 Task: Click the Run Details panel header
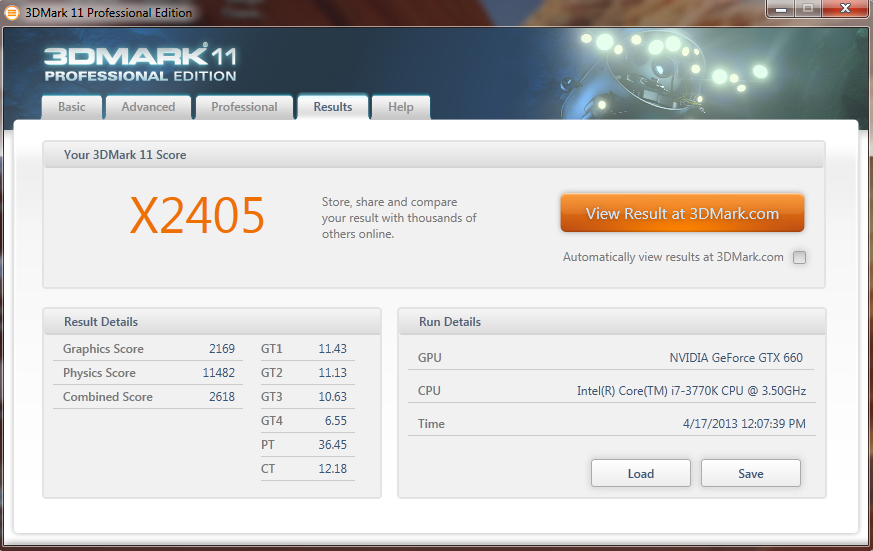(x=612, y=322)
